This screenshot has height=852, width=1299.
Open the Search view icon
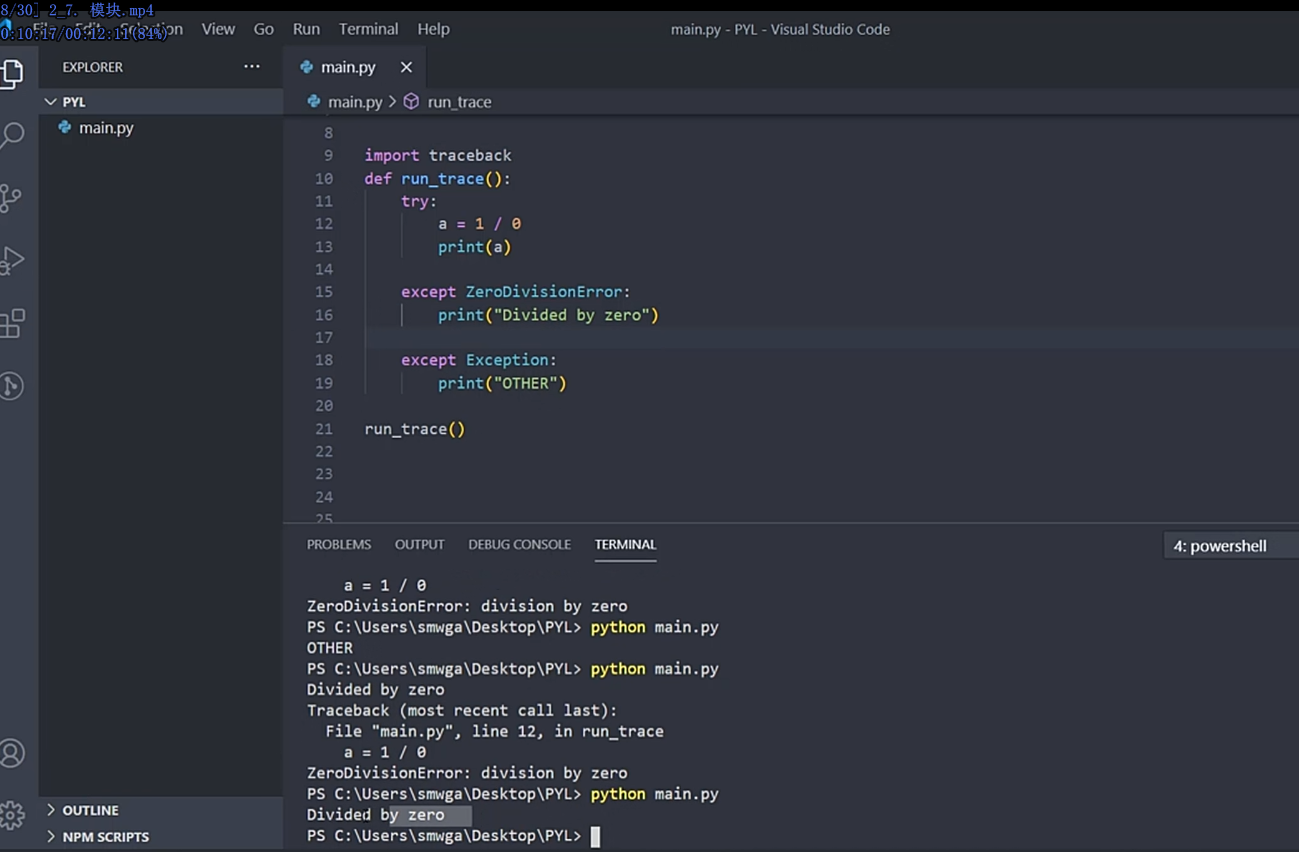[12, 135]
